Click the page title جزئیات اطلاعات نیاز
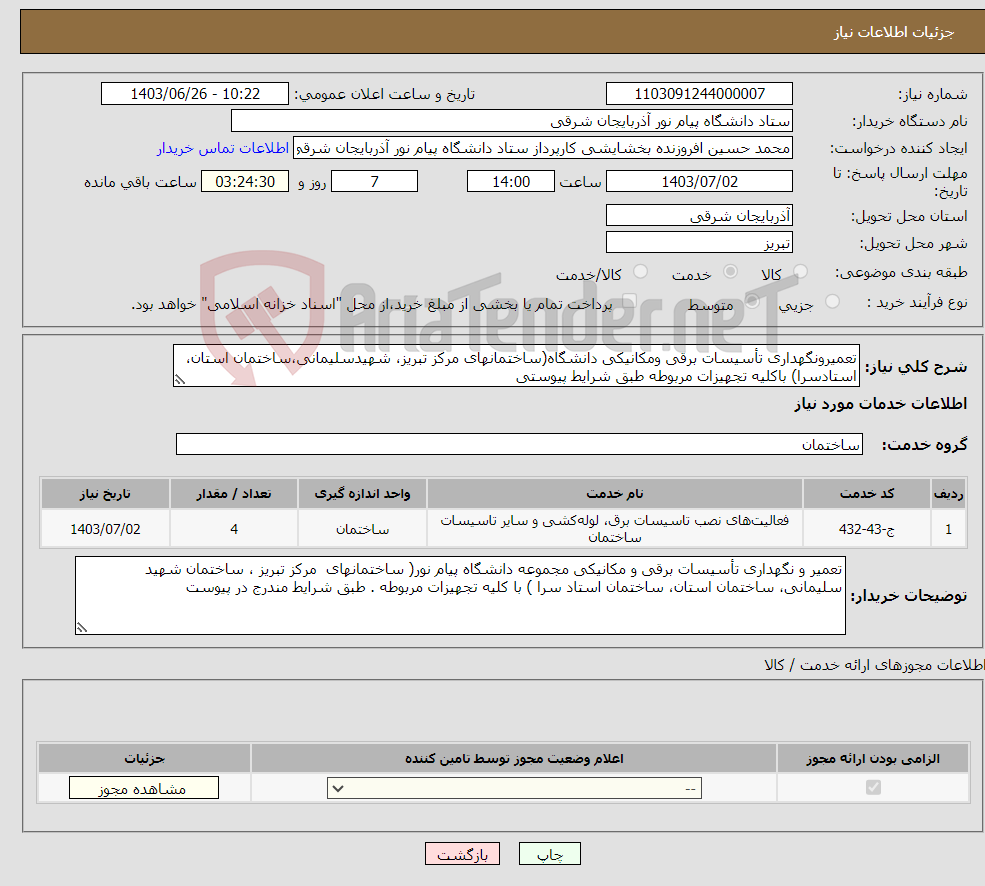985x886 pixels. tap(894, 32)
